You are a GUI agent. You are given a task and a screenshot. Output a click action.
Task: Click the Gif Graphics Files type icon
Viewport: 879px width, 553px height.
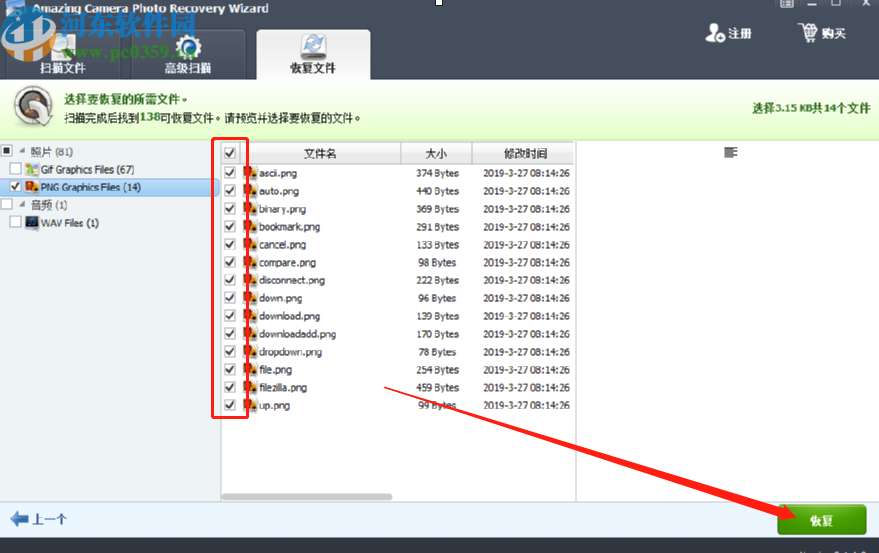click(32, 169)
